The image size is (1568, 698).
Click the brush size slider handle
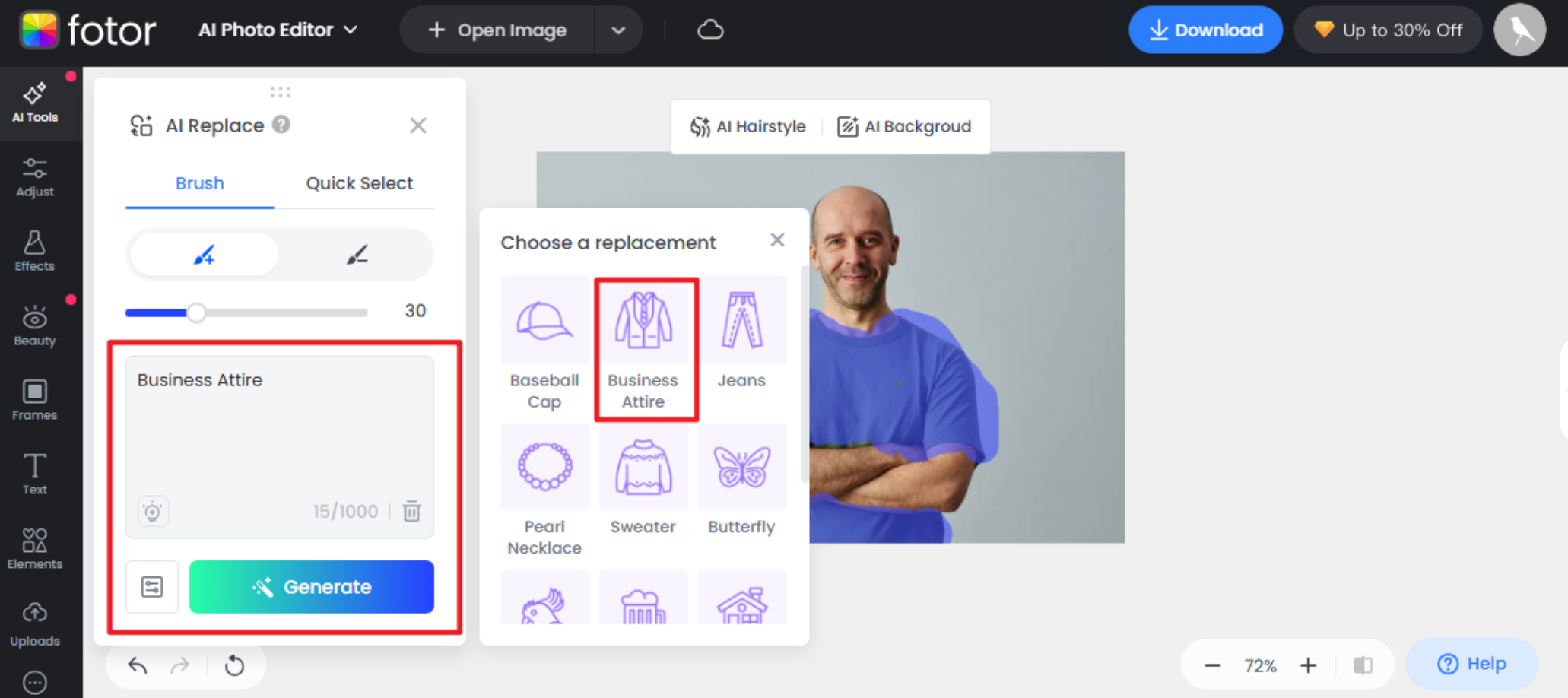pyautogui.click(x=196, y=313)
